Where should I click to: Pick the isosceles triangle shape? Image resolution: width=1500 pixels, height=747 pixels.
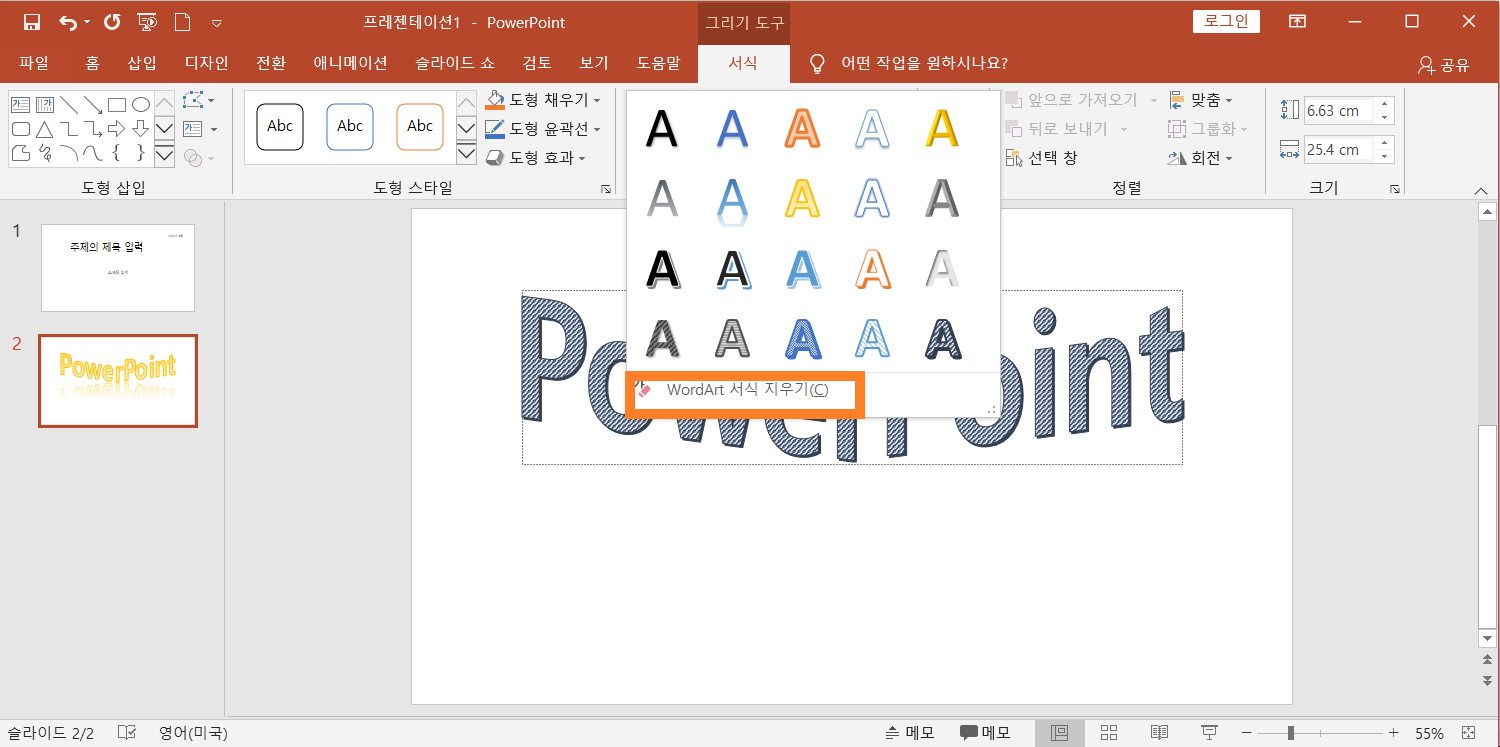(44, 129)
